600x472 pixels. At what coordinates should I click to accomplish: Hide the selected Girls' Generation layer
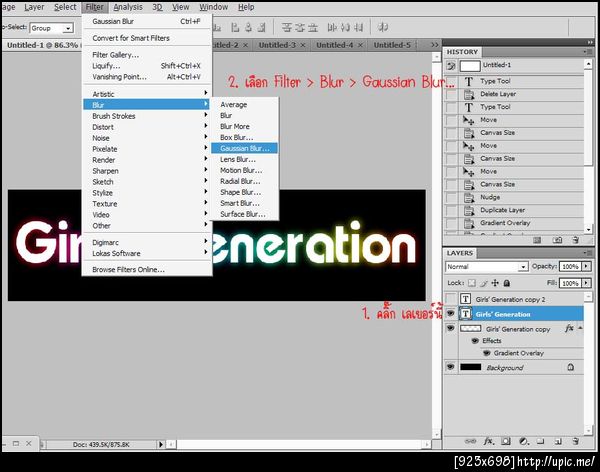point(451,314)
